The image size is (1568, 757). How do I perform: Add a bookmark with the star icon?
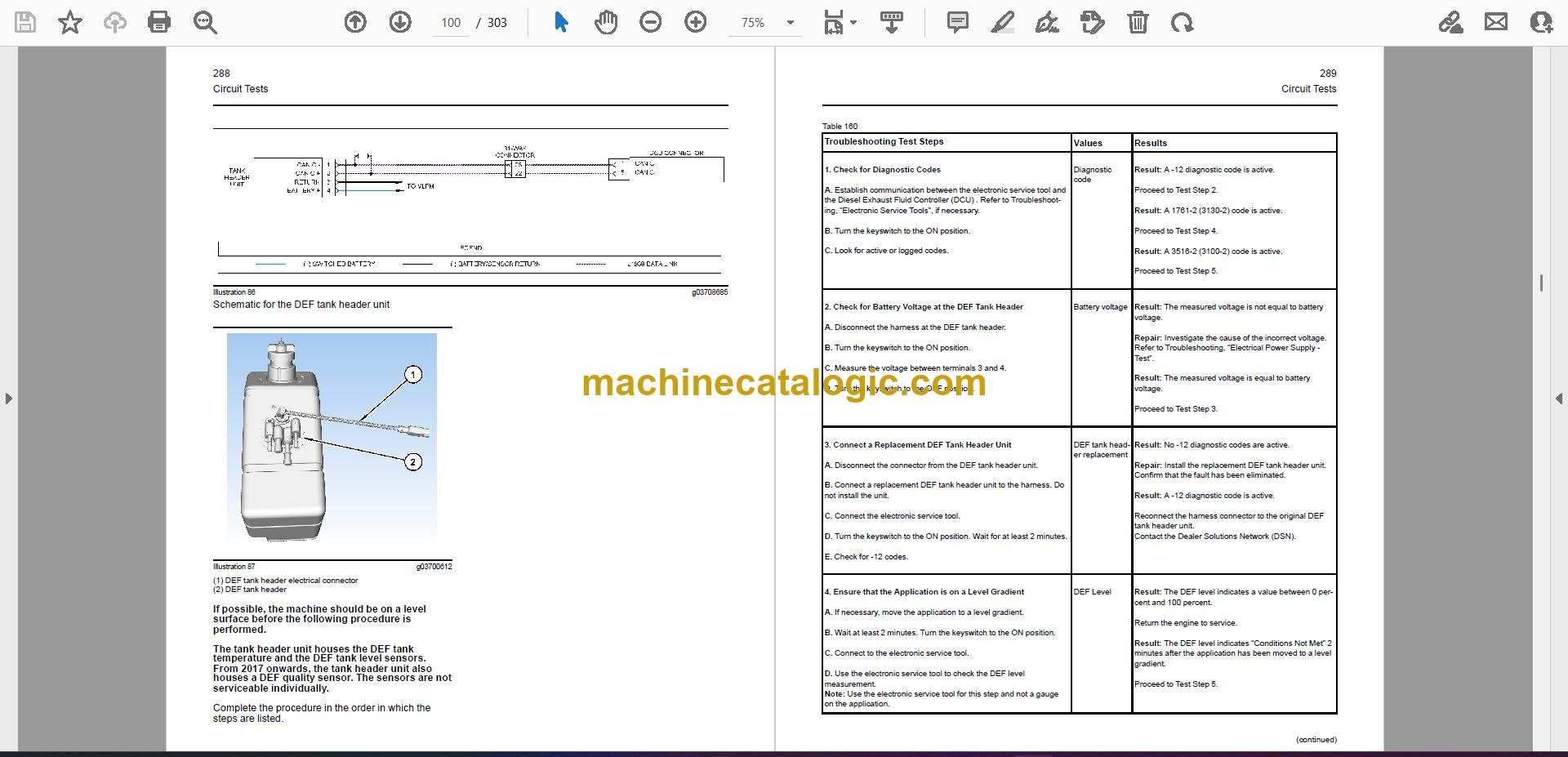70,22
